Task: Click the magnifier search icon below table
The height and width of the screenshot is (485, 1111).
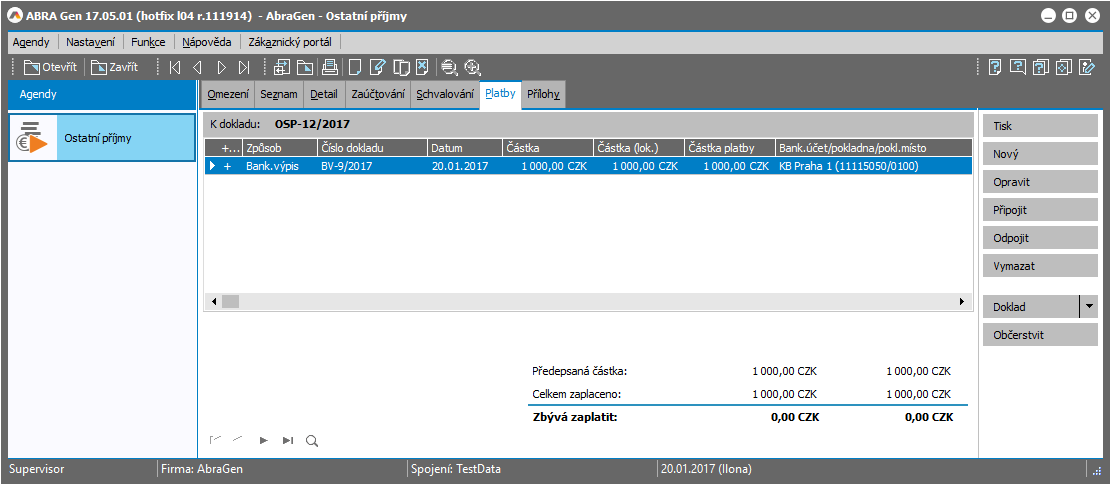Action: pos(311,440)
